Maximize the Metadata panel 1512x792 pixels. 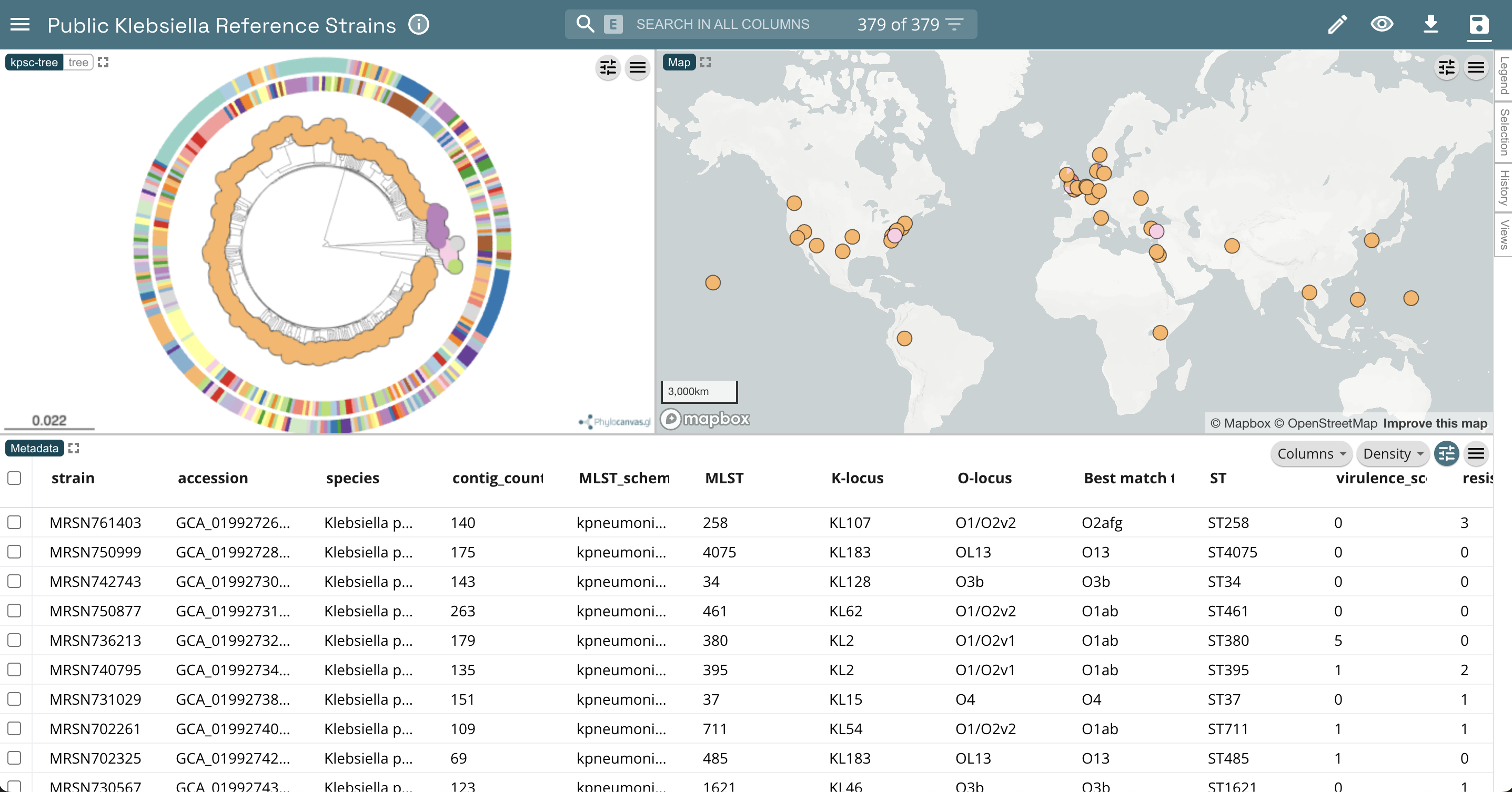click(73, 448)
